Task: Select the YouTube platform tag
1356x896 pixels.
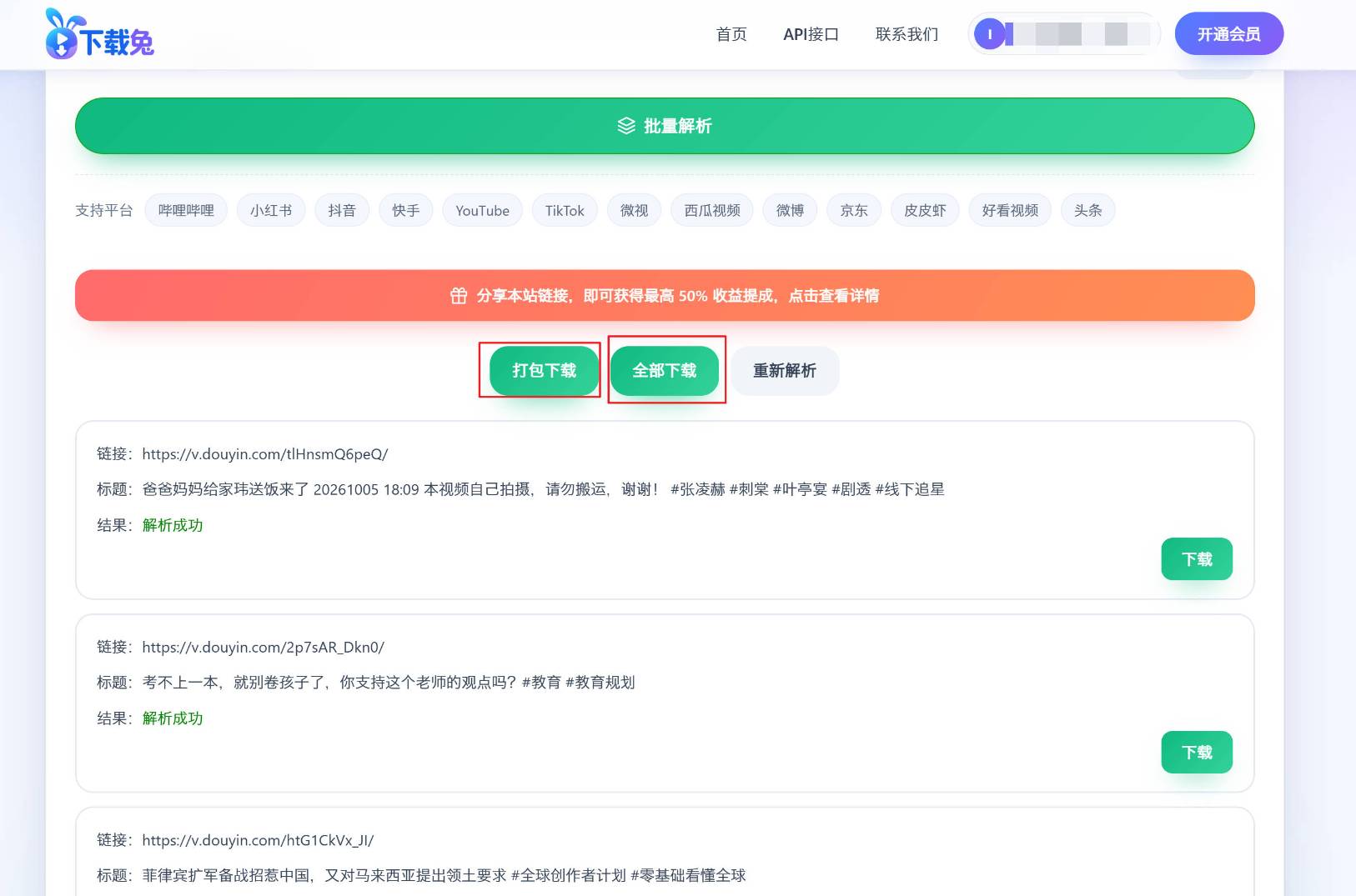Action: pyautogui.click(x=482, y=211)
